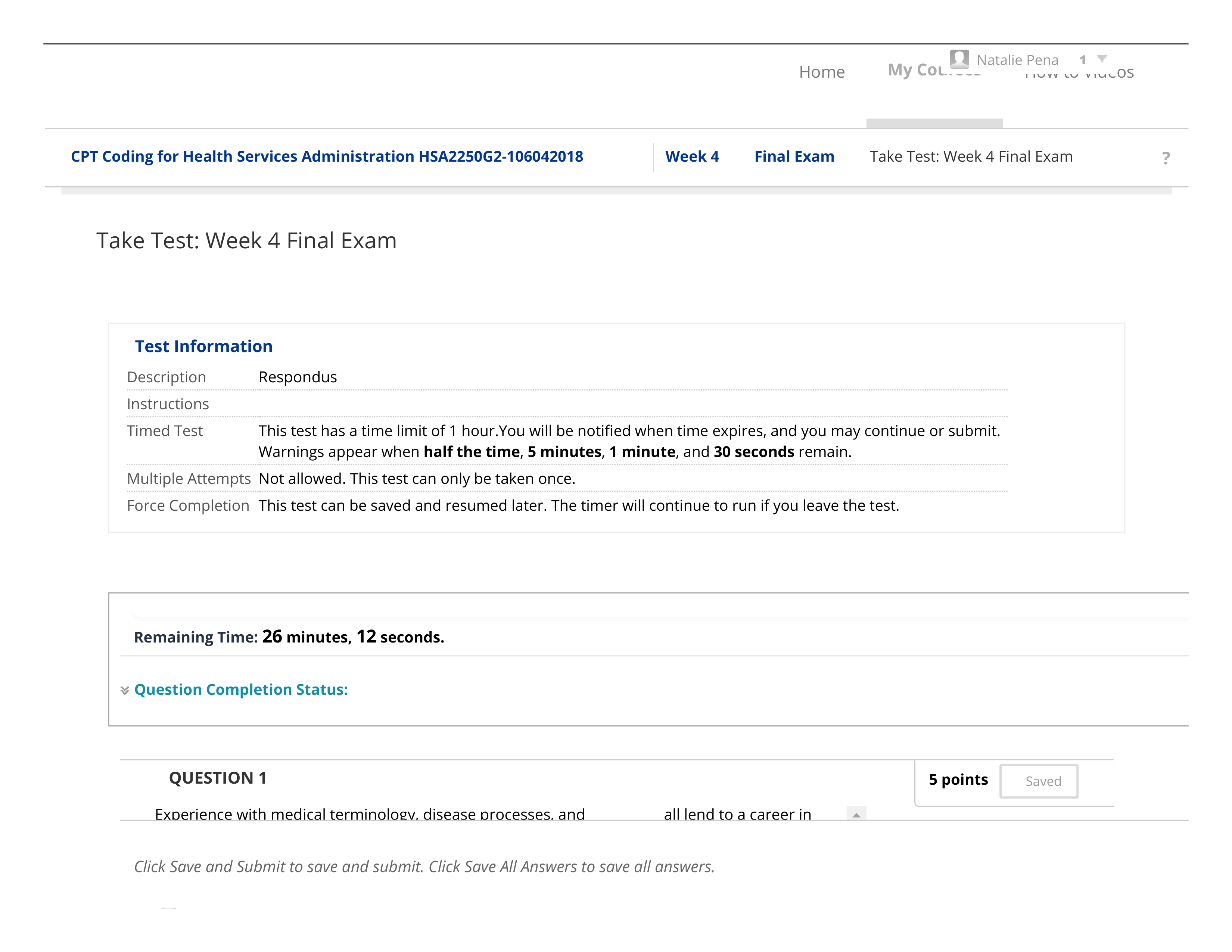
Task: Click the Description label
Action: point(167,377)
